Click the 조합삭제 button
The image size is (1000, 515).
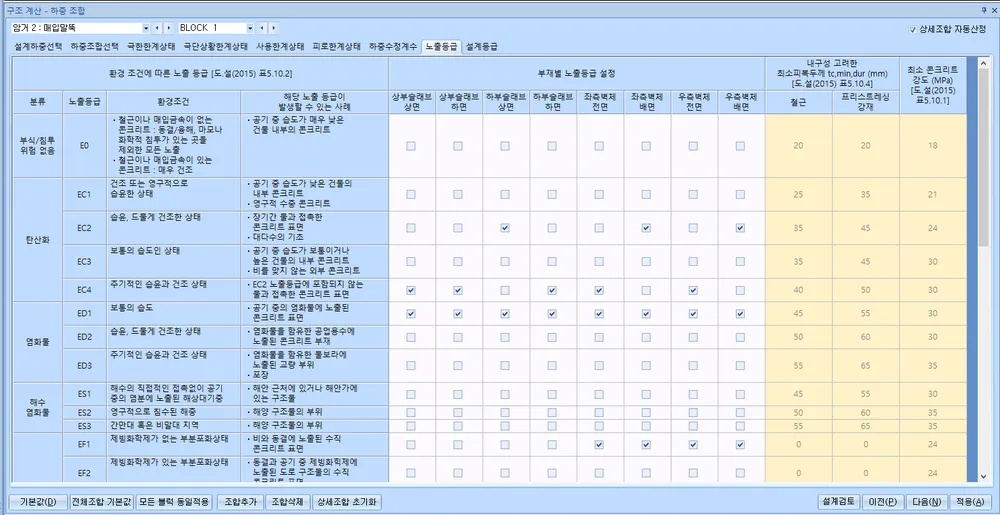tap(288, 502)
